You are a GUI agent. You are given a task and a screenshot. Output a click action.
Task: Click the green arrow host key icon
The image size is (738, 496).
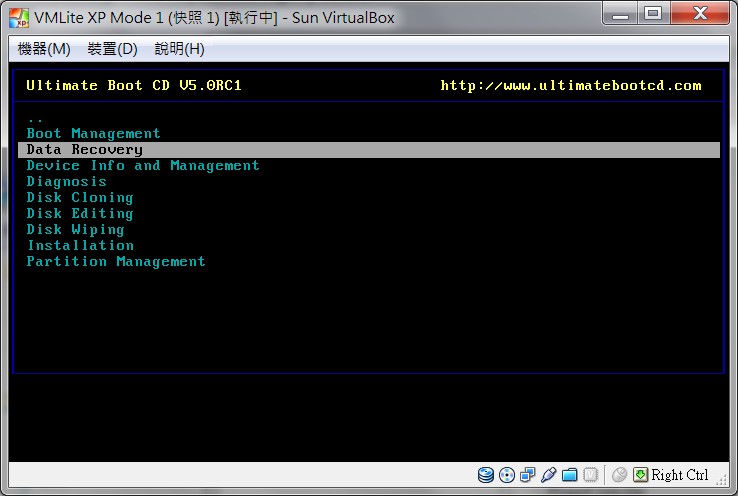640,475
